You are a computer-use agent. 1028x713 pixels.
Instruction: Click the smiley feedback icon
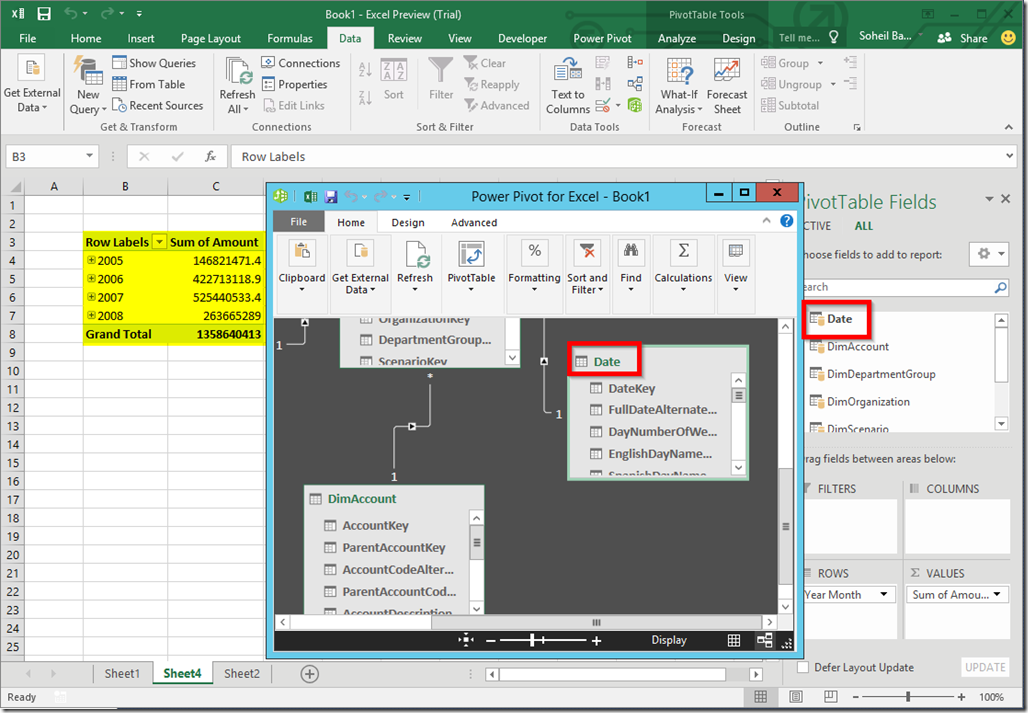[1008, 38]
